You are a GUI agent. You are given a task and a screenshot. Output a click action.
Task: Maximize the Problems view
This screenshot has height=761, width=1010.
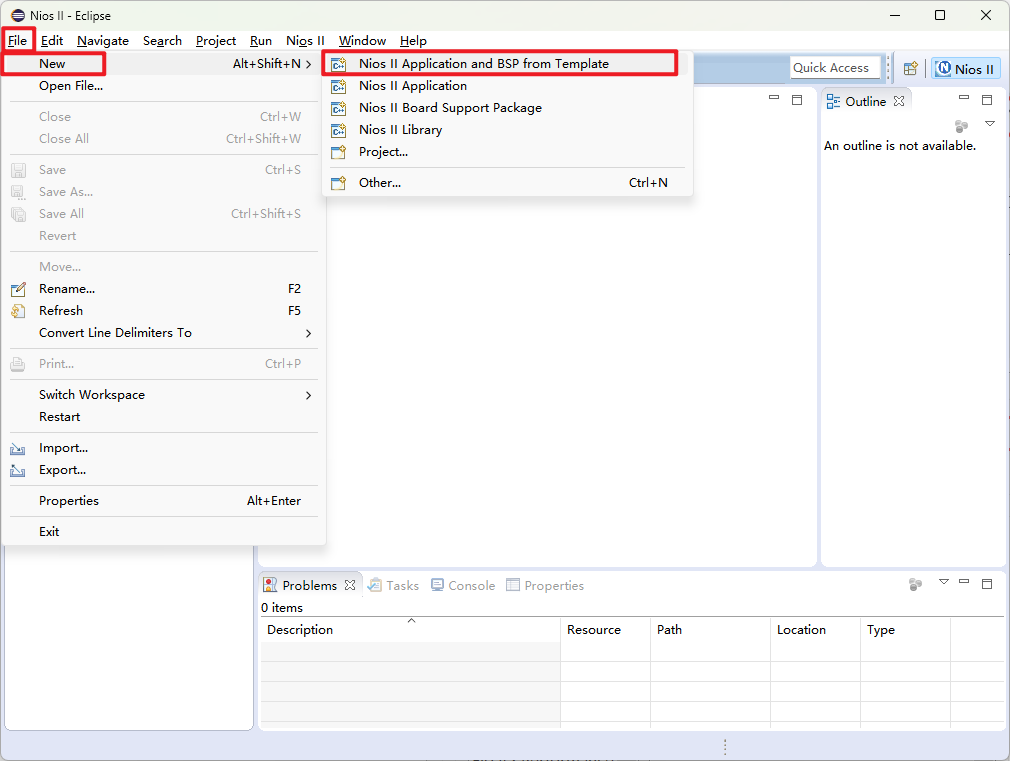[987, 584]
